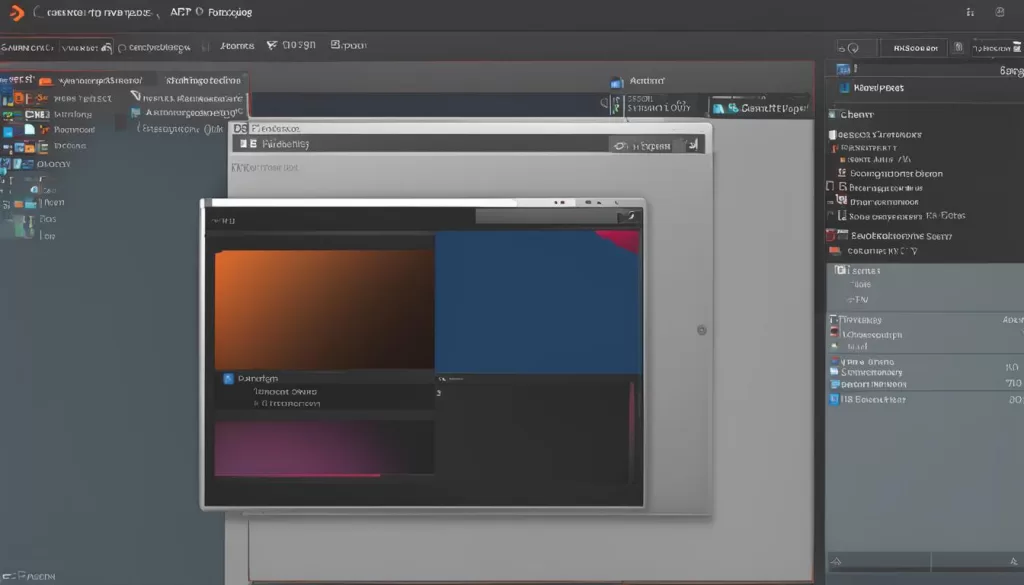The width and height of the screenshot is (1024, 585).
Task: Click the blue icon at the right panel's top
Action: coord(843,70)
